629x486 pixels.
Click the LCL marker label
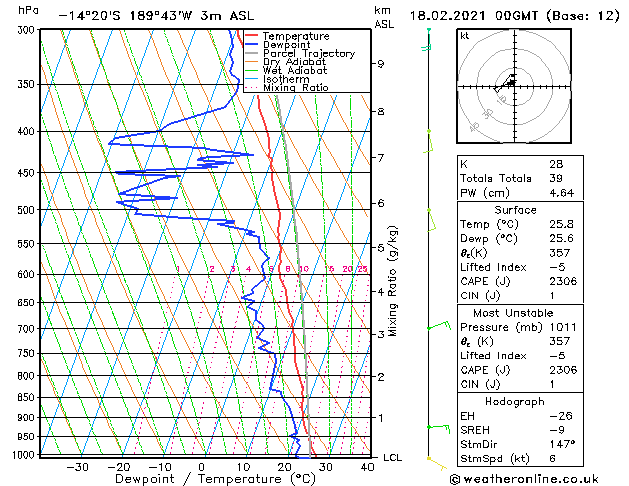pos(392,458)
